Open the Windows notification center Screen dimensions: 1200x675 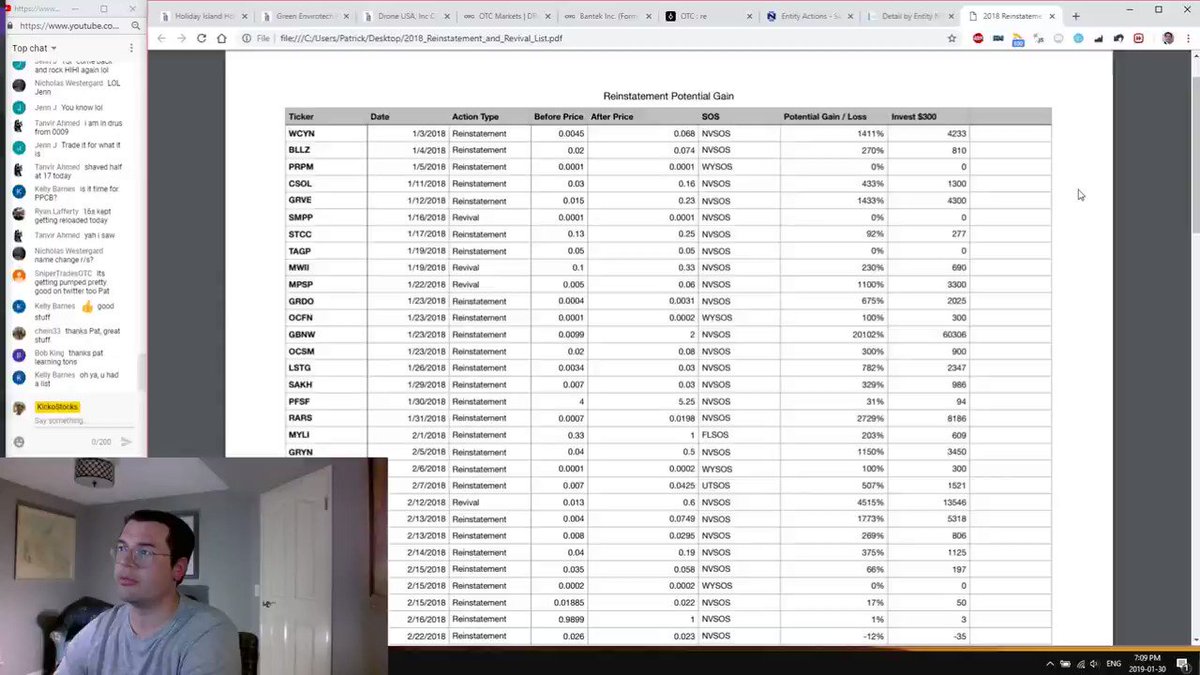pos(1182,663)
